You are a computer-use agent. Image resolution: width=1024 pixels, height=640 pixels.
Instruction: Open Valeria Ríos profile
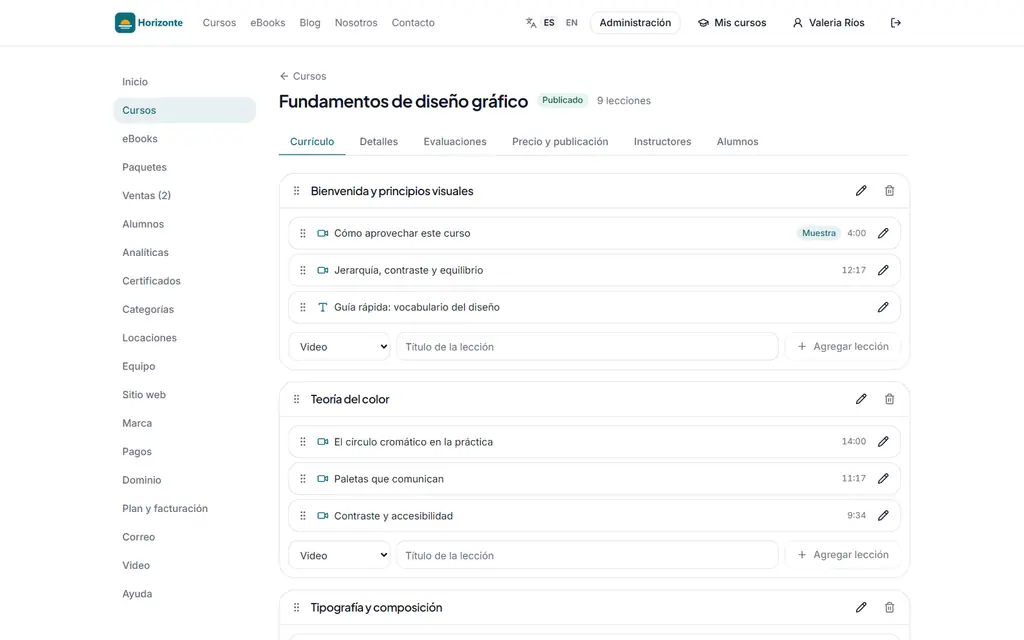tap(828, 23)
